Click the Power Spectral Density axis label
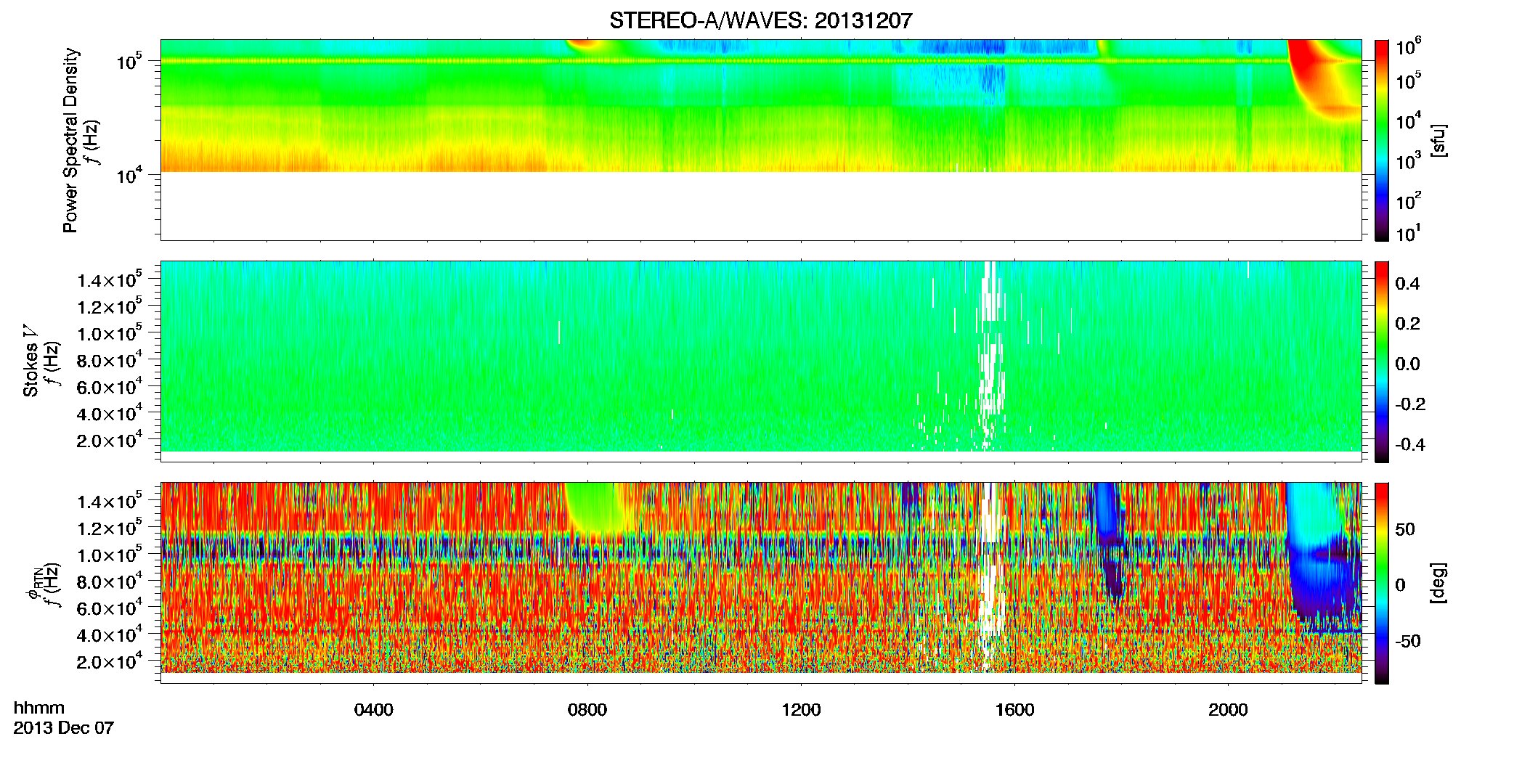 point(70,140)
